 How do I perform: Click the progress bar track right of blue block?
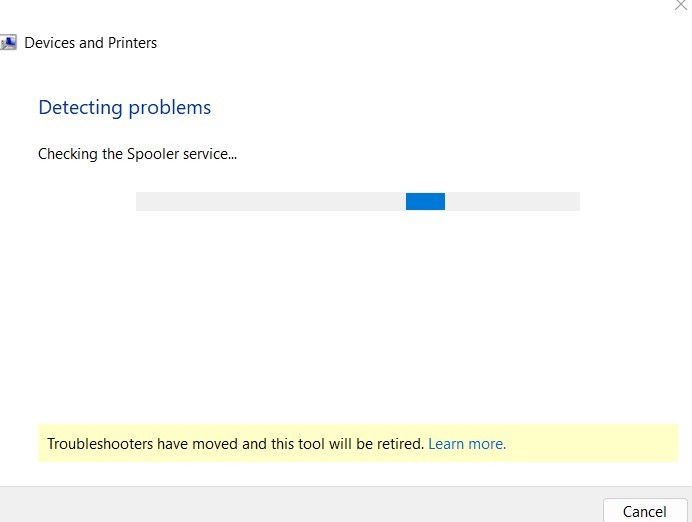tap(512, 201)
